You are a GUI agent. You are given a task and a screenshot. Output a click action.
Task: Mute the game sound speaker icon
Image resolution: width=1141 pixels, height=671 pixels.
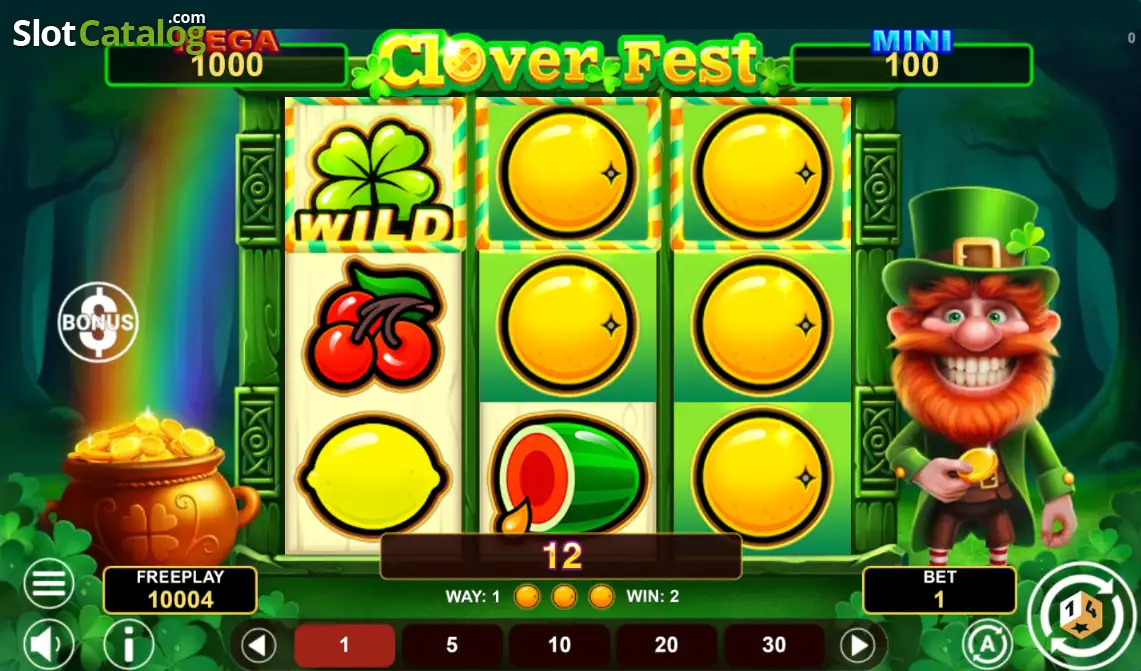click(49, 644)
